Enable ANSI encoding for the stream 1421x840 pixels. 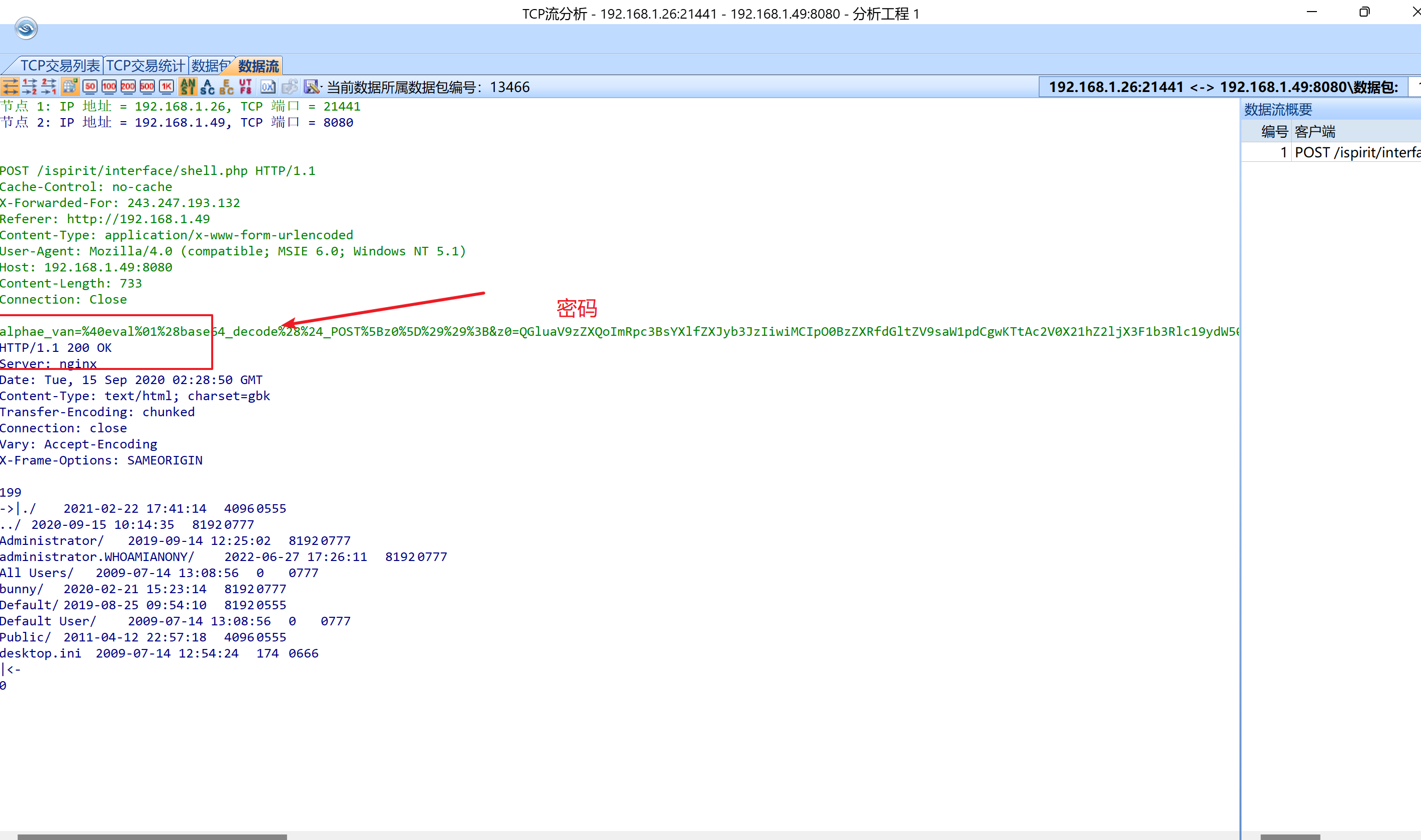coord(188,86)
